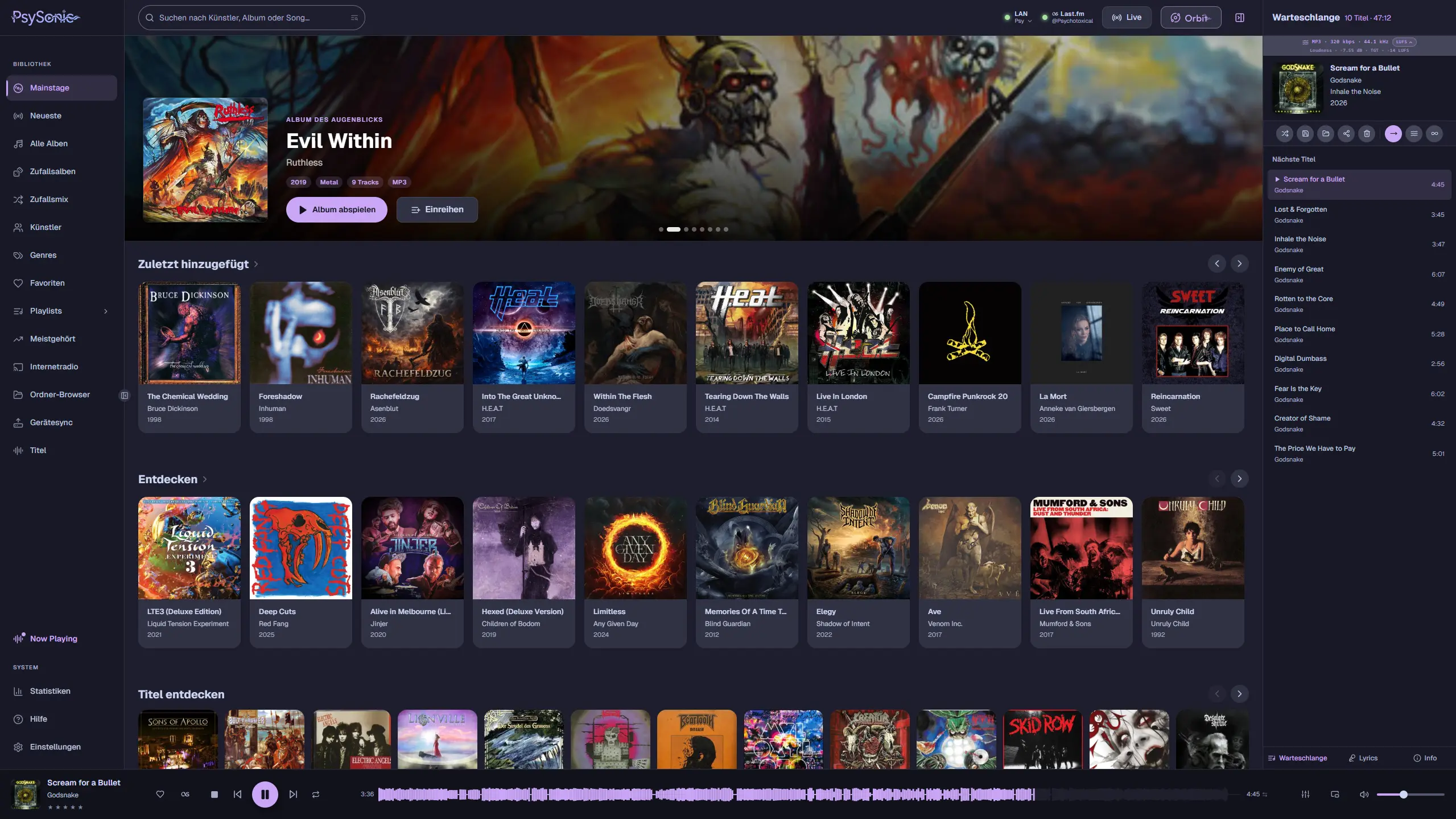The width and height of the screenshot is (1456, 819).
Task: Open The Chemical Wedding album cover
Action: (x=189, y=333)
